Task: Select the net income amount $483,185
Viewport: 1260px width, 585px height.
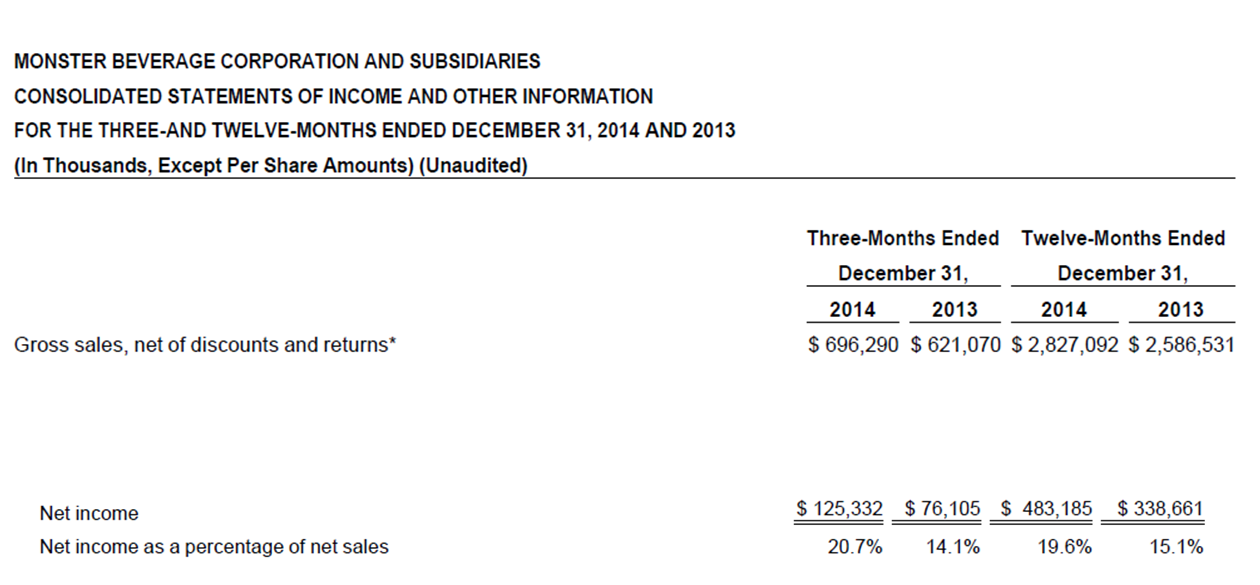Action: click(1047, 509)
